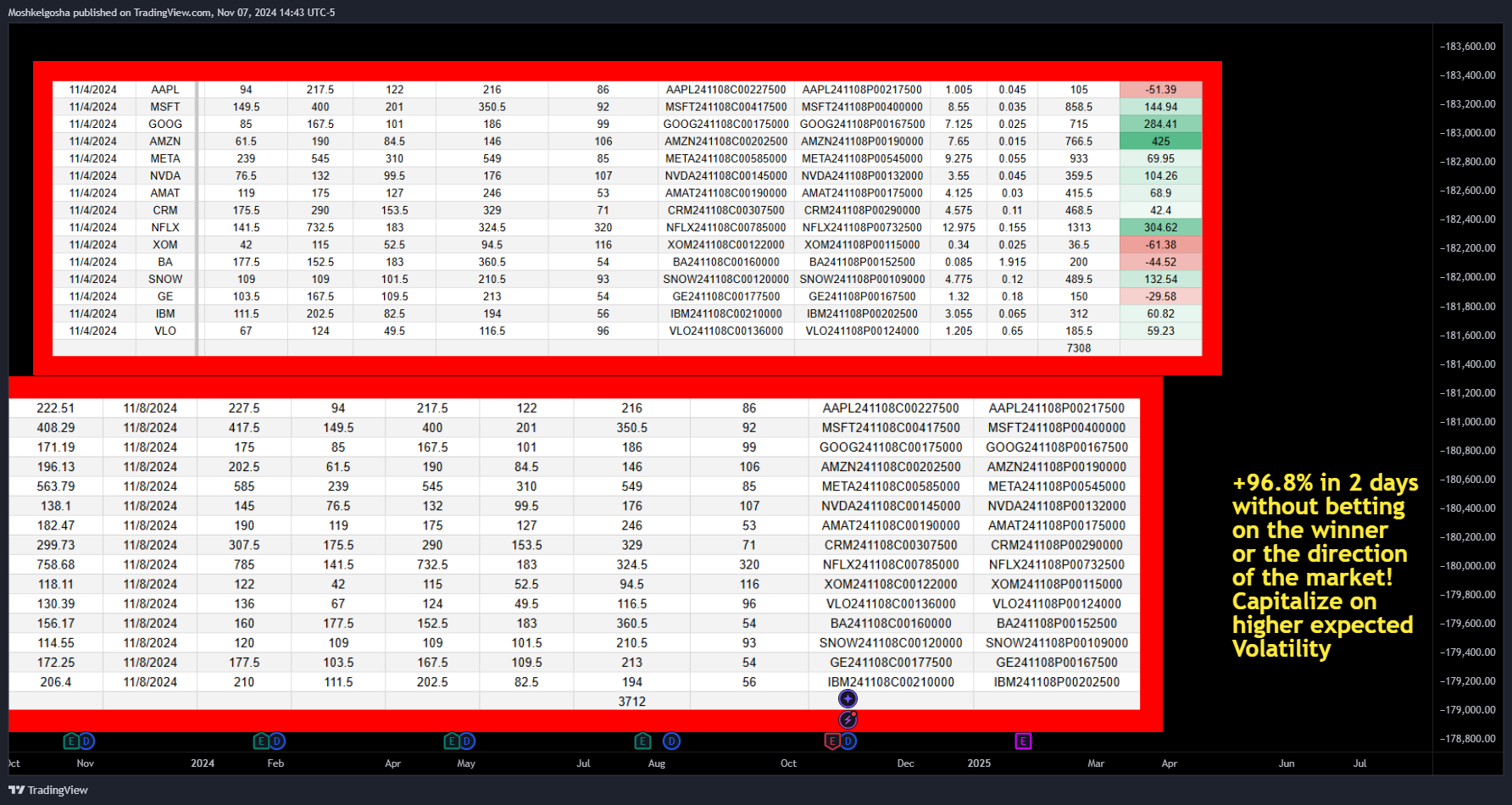Image resolution: width=1512 pixels, height=805 pixels.
Task: Click the green 304.62 result cell
Action: [x=1160, y=228]
